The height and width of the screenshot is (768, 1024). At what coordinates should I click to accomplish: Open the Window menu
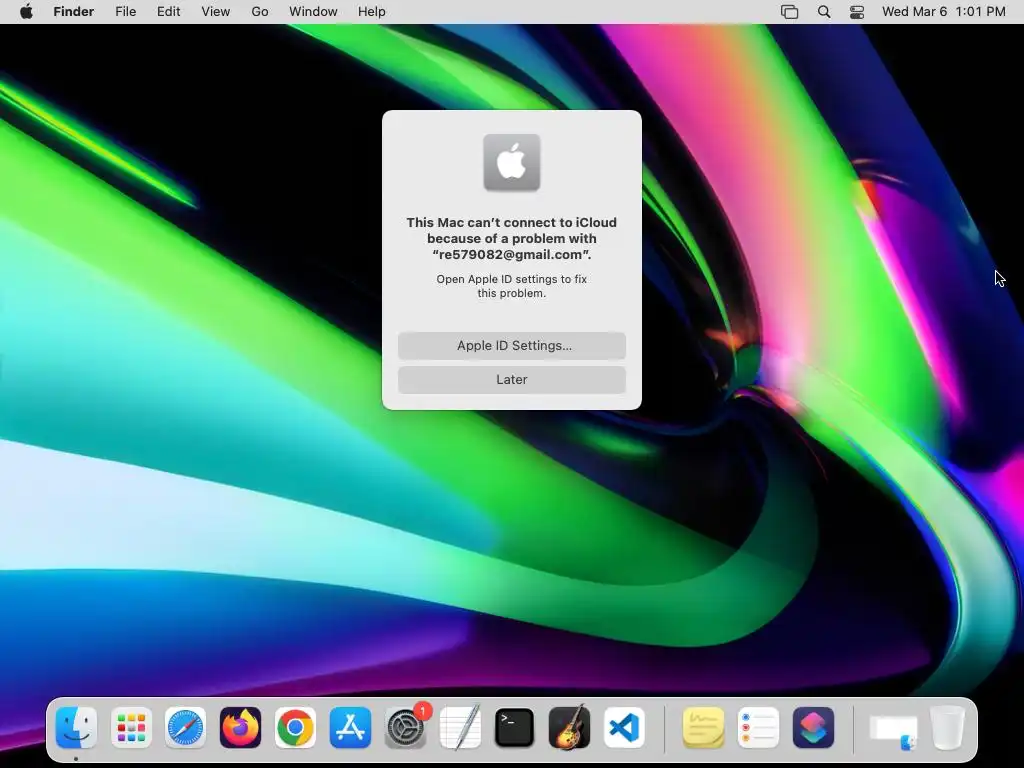313,12
